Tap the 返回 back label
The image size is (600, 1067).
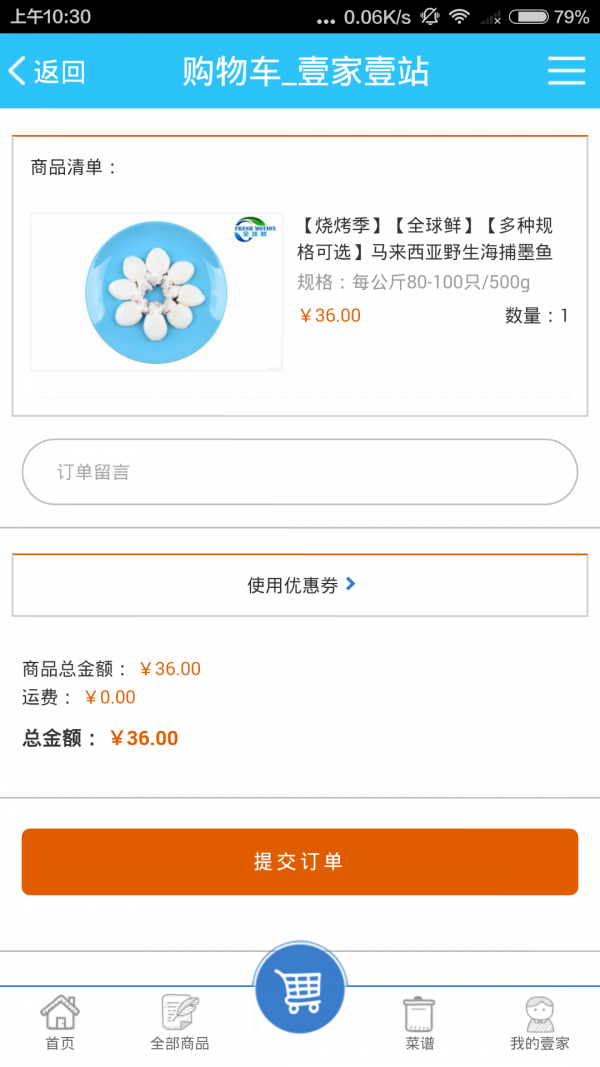[x=60, y=72]
